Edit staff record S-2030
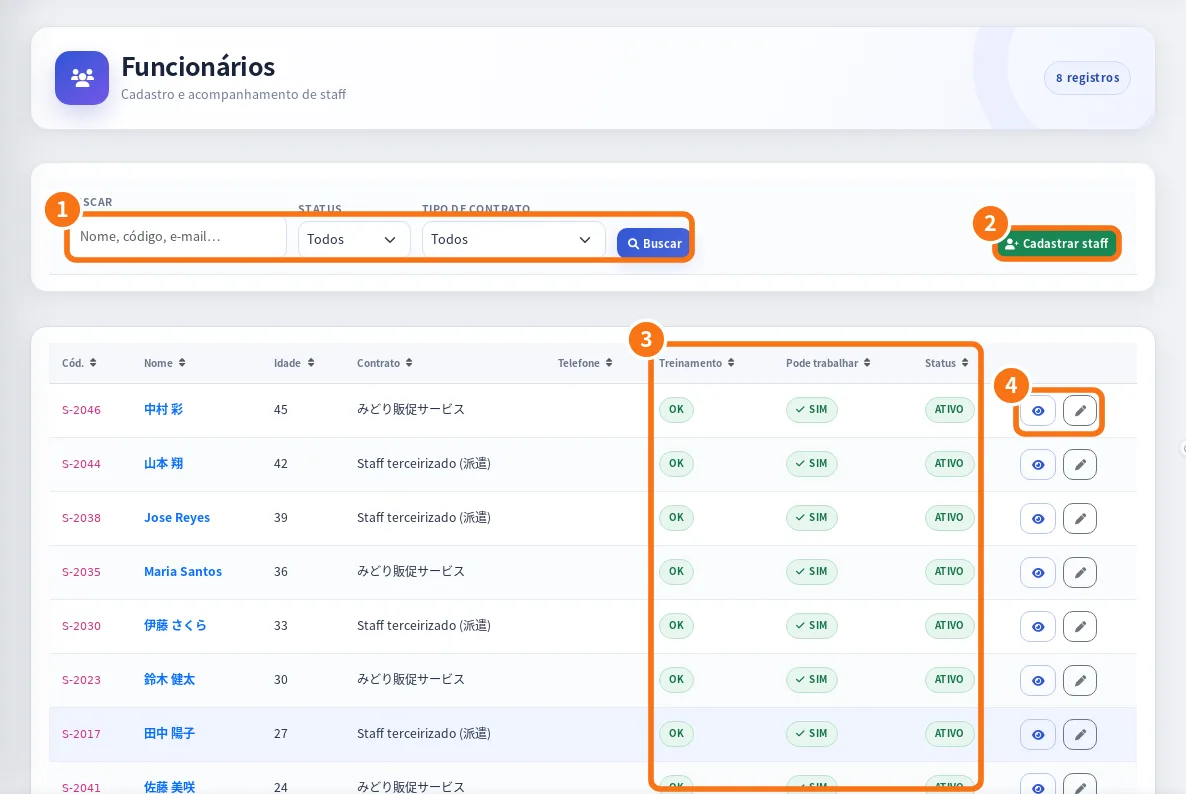Screen dimensions: 1186x794 coord(1080,626)
